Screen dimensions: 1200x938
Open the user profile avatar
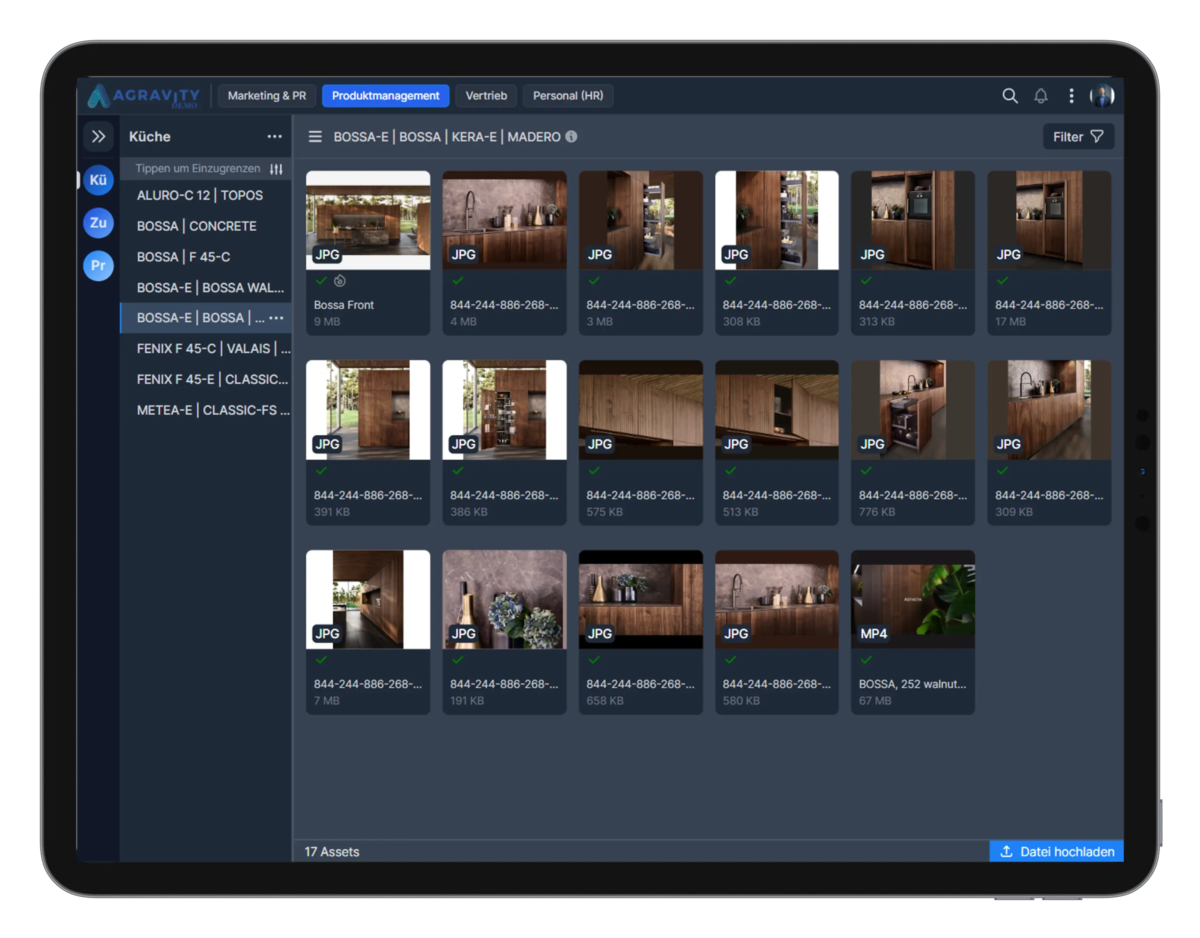click(x=1103, y=95)
